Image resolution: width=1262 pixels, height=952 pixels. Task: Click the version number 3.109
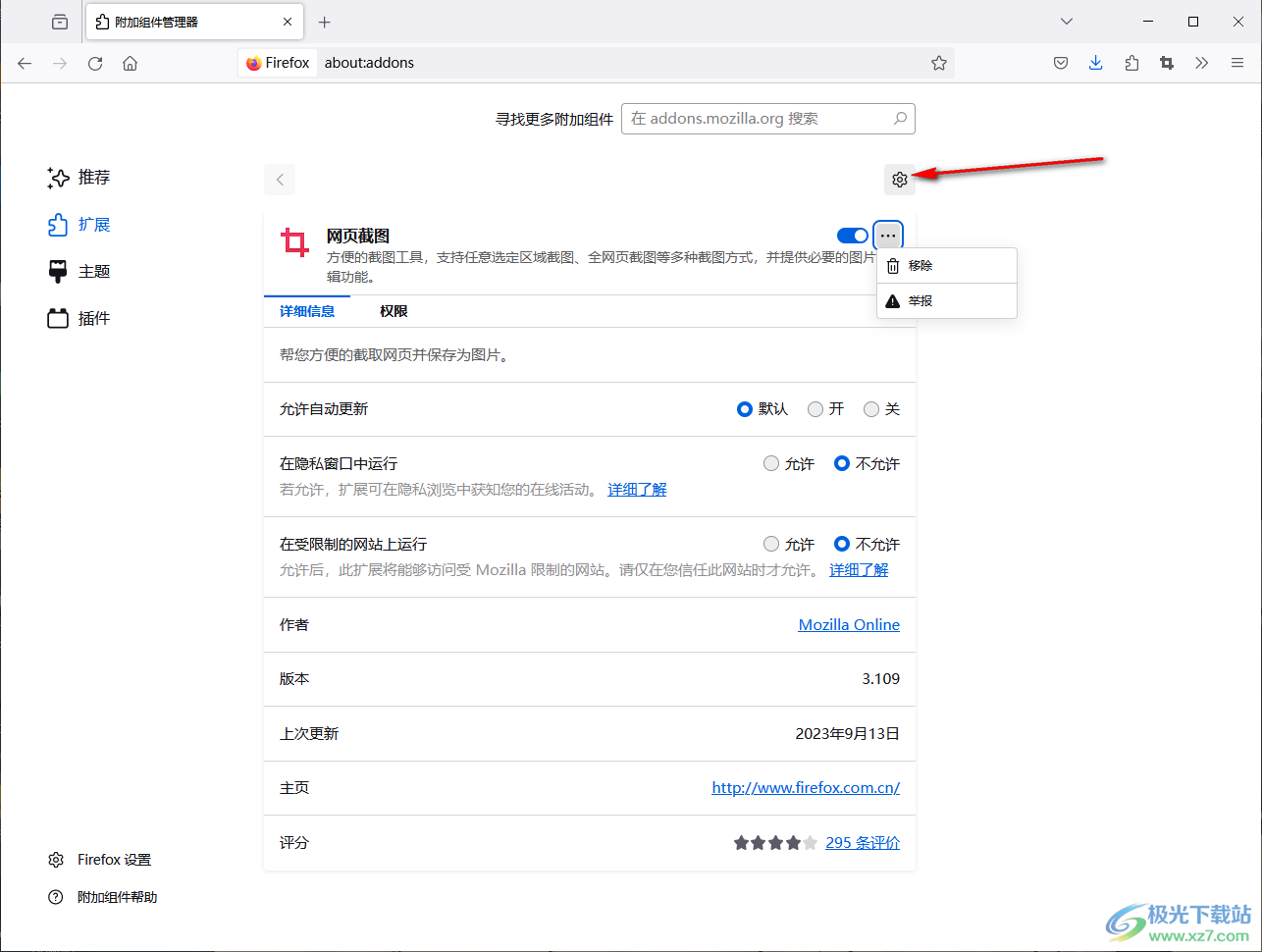[881, 679]
